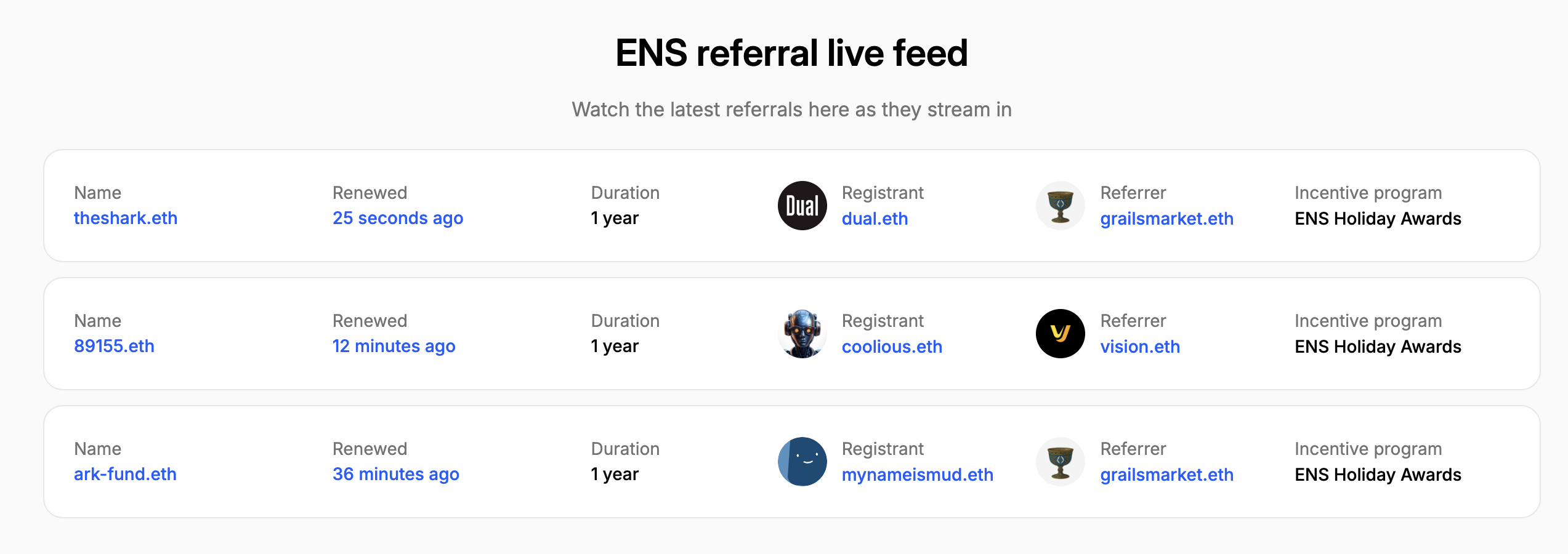Click ENS Holiday Awards in the 89155.eth row

pos(1378,347)
